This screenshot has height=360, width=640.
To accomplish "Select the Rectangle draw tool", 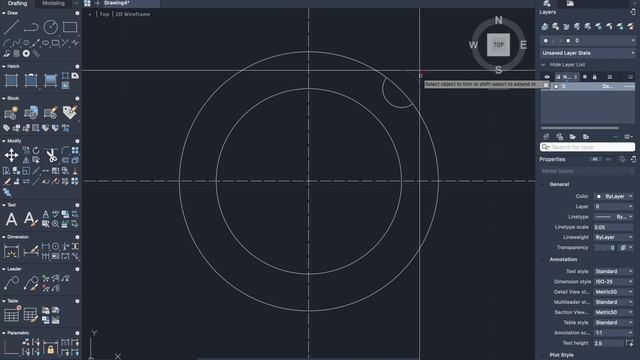I will click(x=70, y=27).
